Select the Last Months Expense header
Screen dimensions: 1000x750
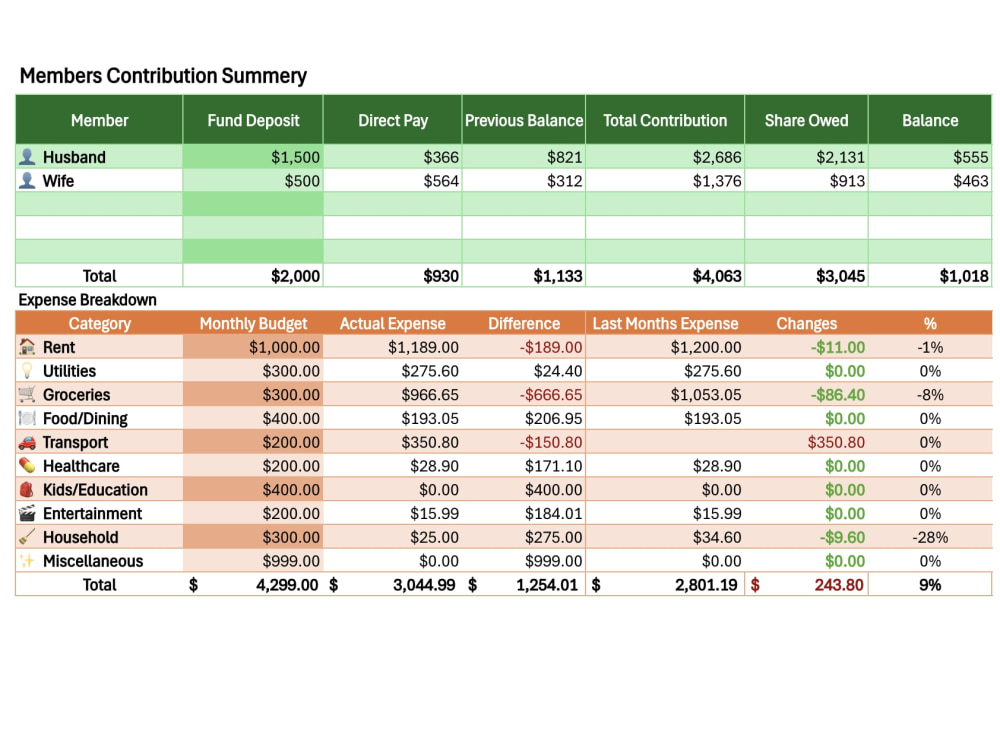665,323
